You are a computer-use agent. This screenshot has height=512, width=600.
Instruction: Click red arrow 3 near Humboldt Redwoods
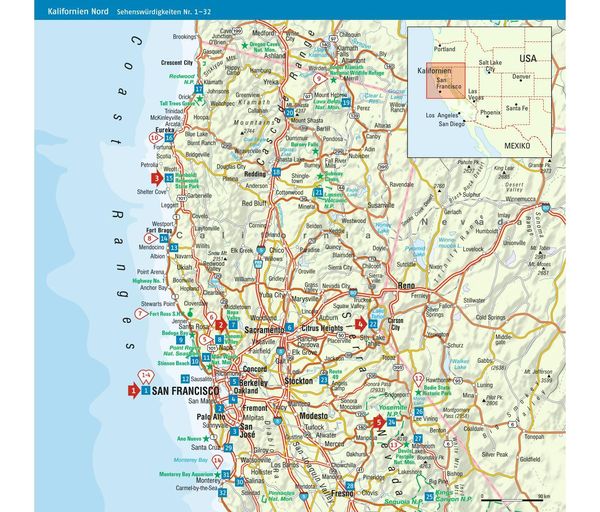click(x=157, y=178)
